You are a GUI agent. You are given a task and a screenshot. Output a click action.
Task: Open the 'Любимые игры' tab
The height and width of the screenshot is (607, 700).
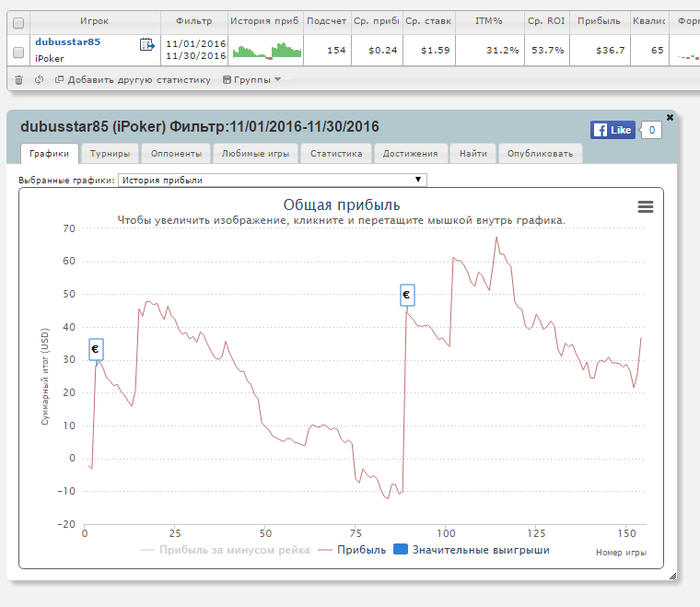[x=255, y=154]
